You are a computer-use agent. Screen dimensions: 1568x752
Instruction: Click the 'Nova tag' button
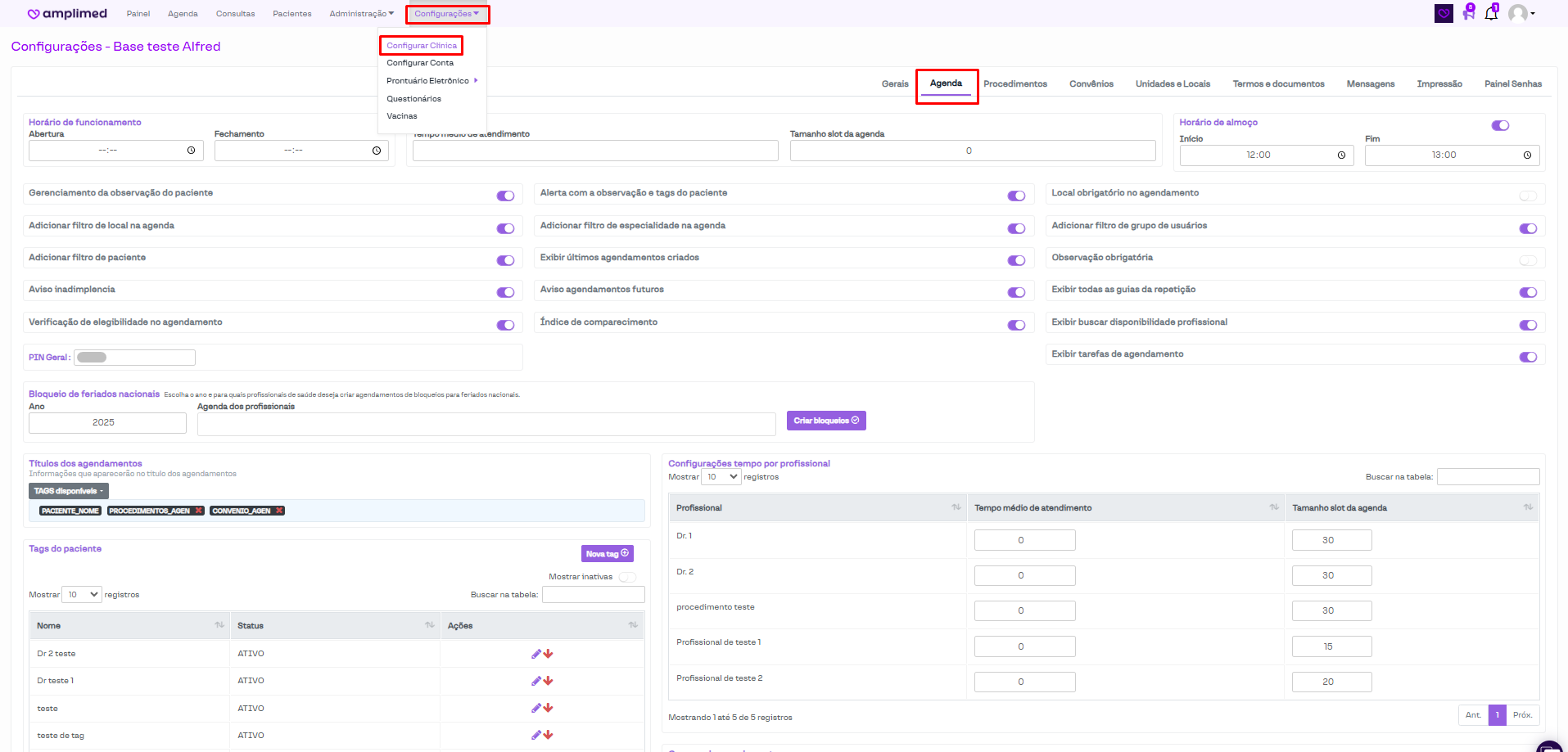[x=607, y=554]
